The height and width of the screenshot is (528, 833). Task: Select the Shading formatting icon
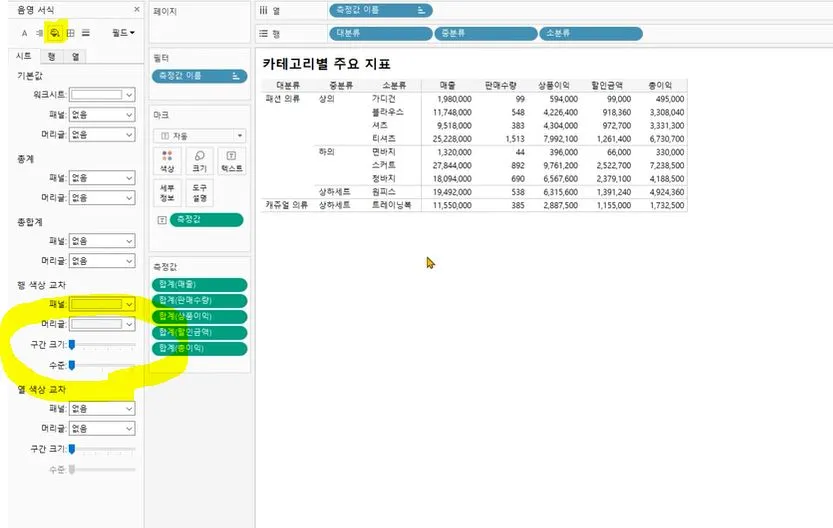(x=55, y=33)
